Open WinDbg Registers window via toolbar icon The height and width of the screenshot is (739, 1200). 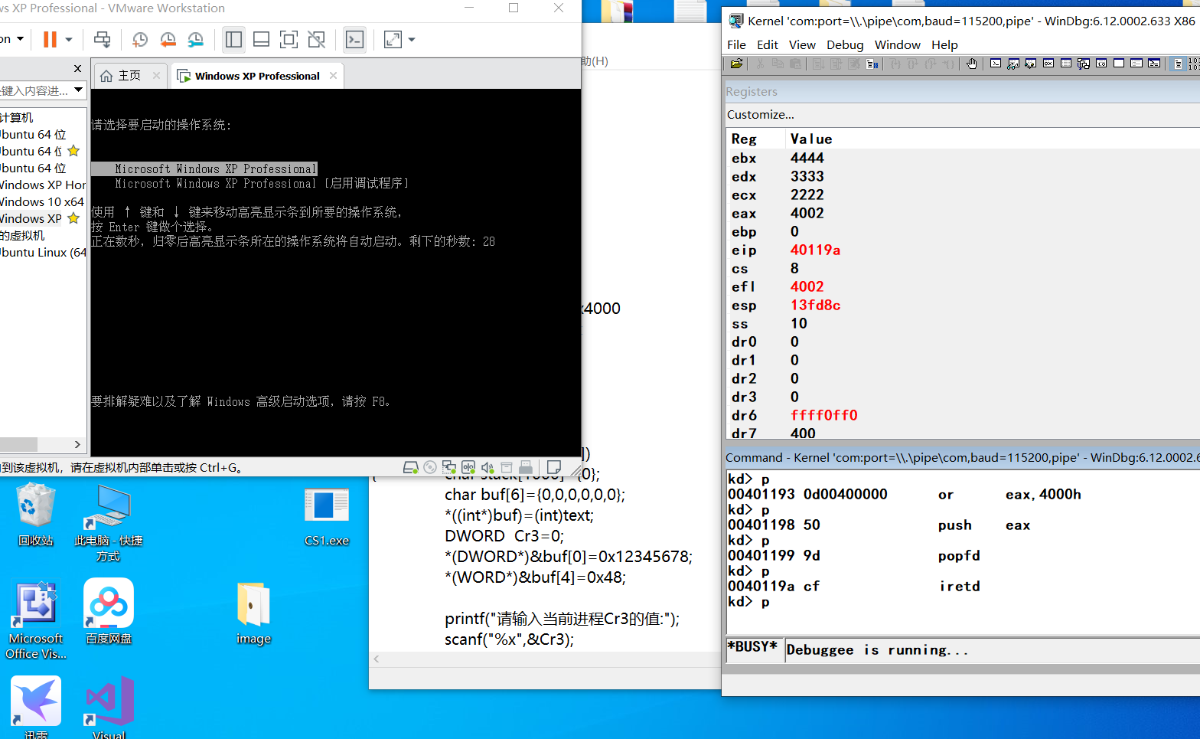[1048, 64]
